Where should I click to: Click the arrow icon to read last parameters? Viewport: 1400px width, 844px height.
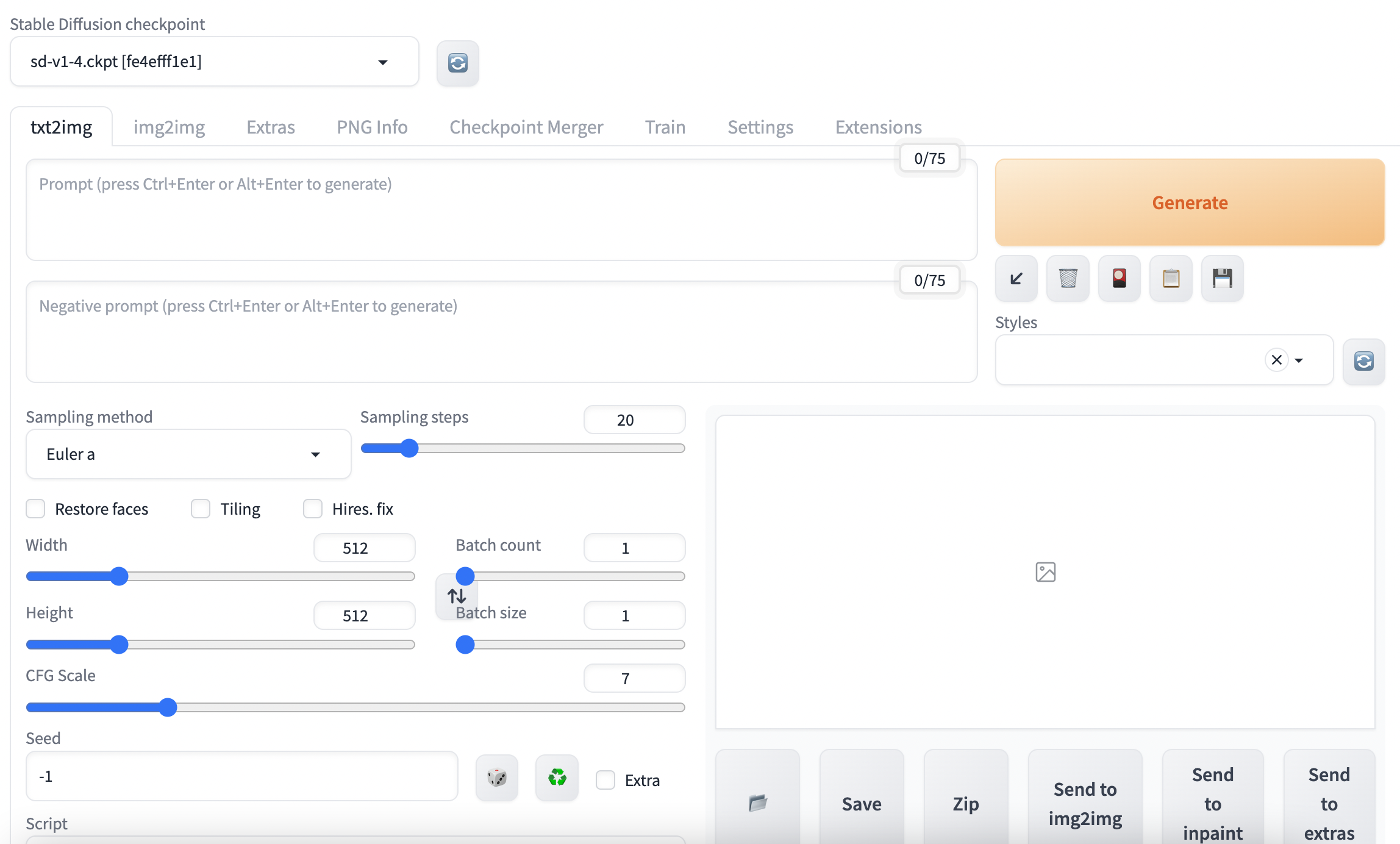[x=1016, y=279]
